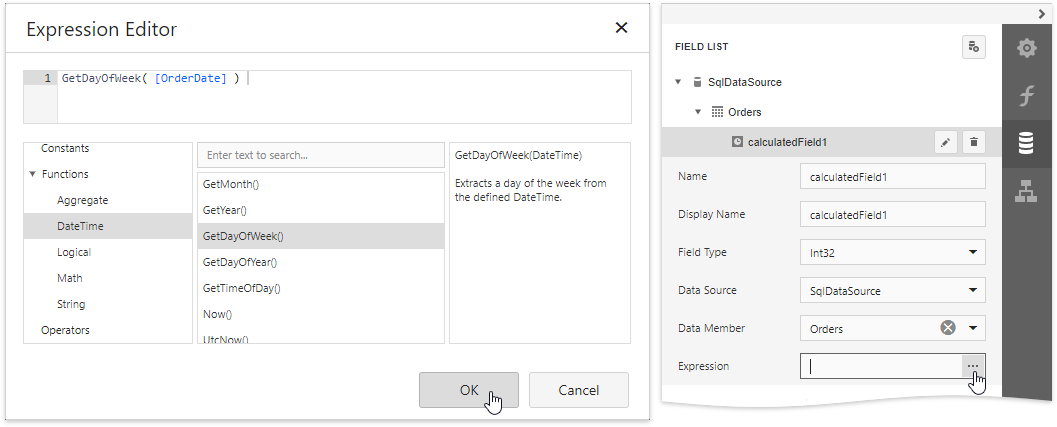This screenshot has height=427, width=1057.
Task: Open the Report Explorer hierarchy tab
Action: click(1026, 193)
